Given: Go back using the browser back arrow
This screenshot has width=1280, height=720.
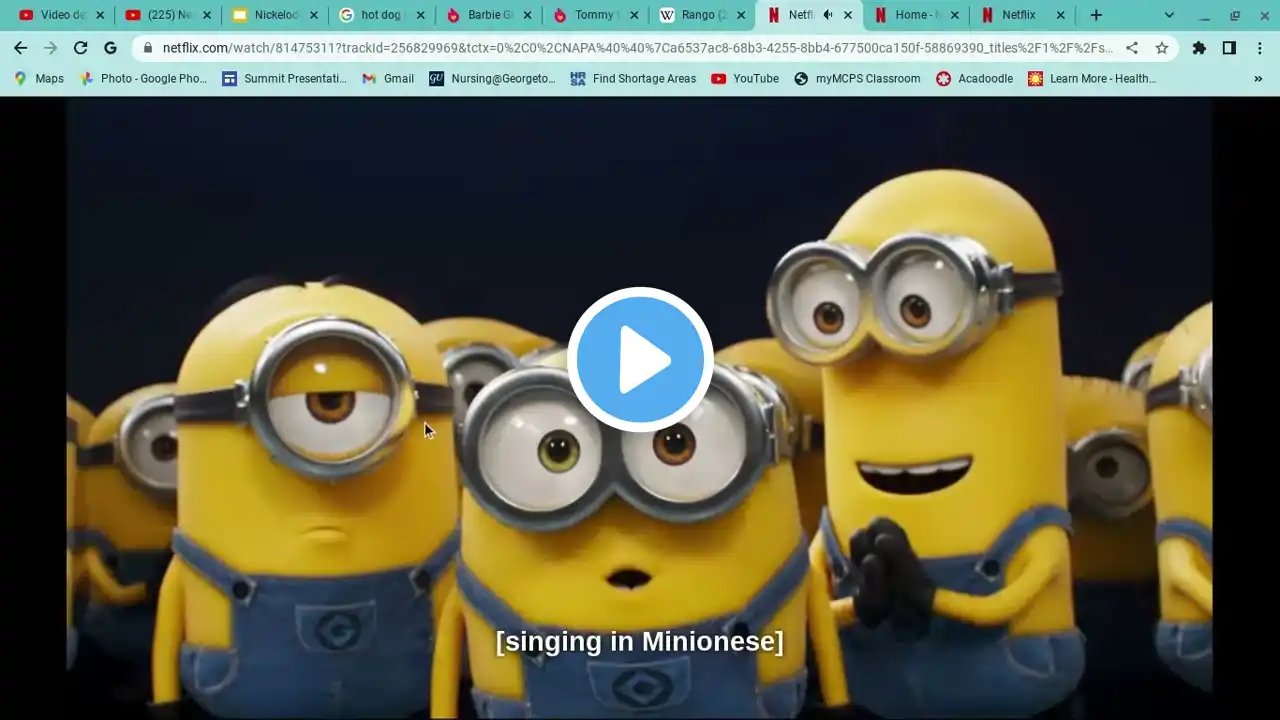Looking at the screenshot, I should (x=20, y=48).
